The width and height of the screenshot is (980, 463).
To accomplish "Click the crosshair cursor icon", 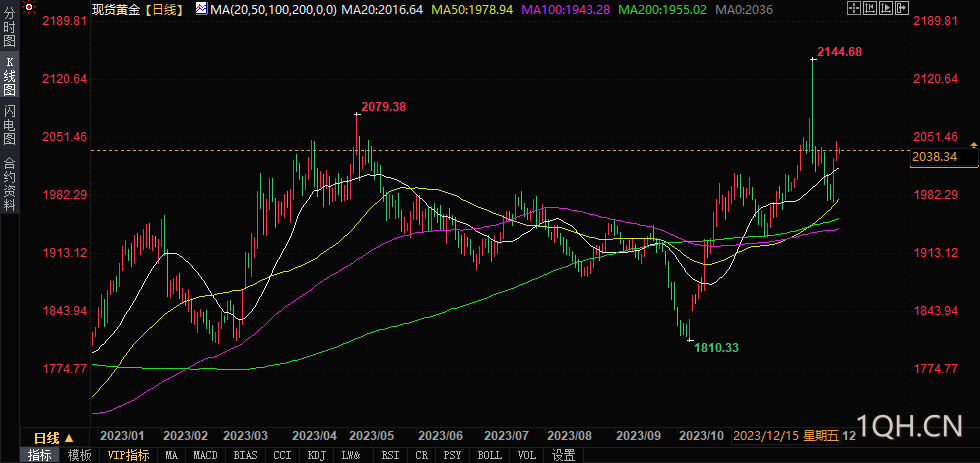I will click(854, 8).
